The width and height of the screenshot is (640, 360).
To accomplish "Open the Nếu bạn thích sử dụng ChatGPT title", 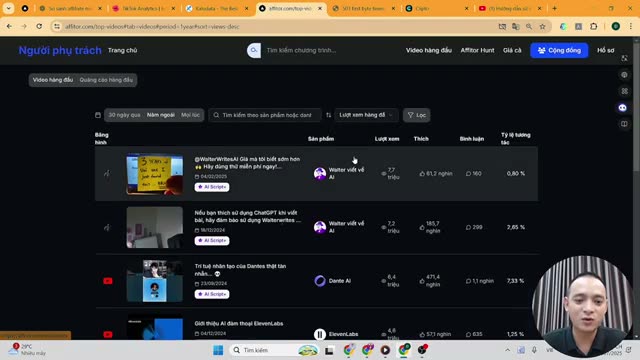I will [x=248, y=216].
